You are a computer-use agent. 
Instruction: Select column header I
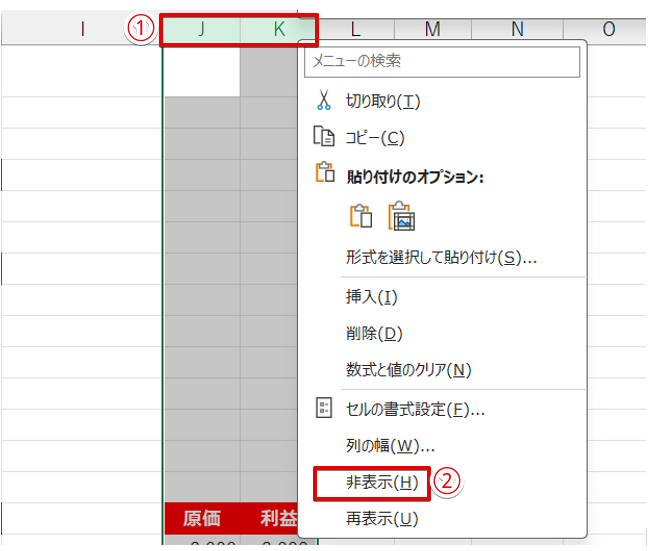pos(81,29)
